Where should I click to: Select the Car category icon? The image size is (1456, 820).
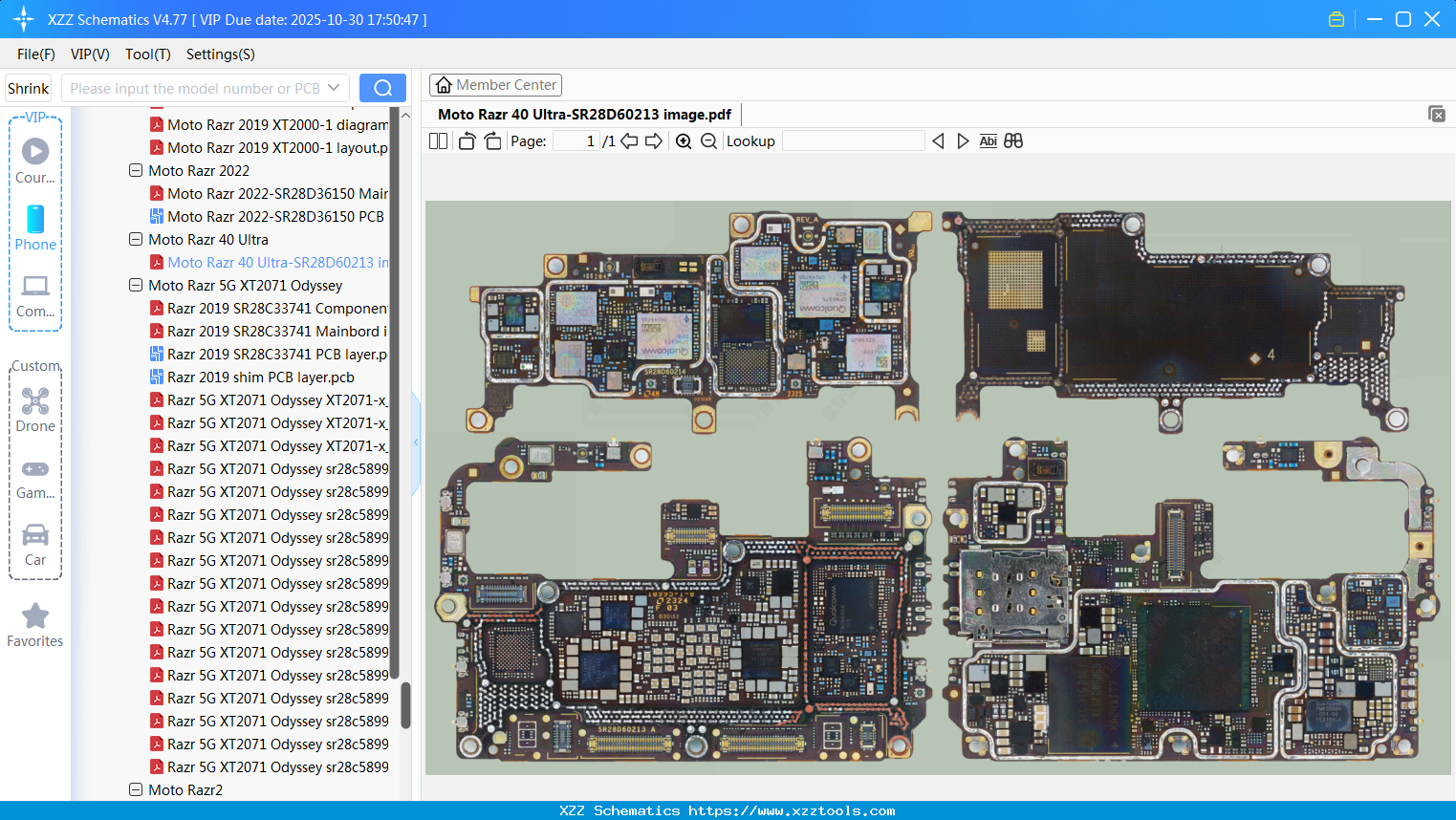[x=35, y=544]
